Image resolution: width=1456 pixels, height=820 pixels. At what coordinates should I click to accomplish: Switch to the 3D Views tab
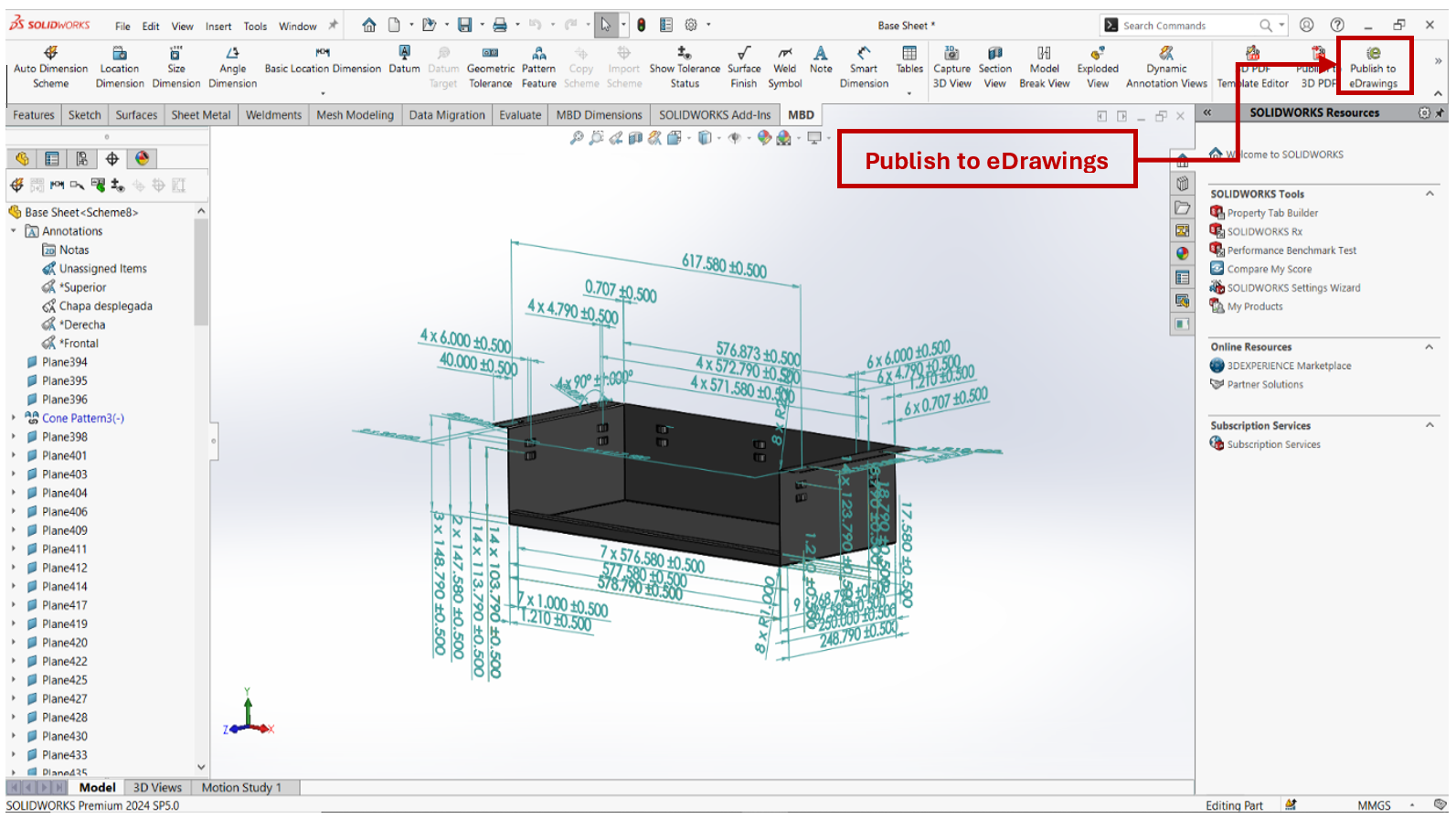point(157,787)
